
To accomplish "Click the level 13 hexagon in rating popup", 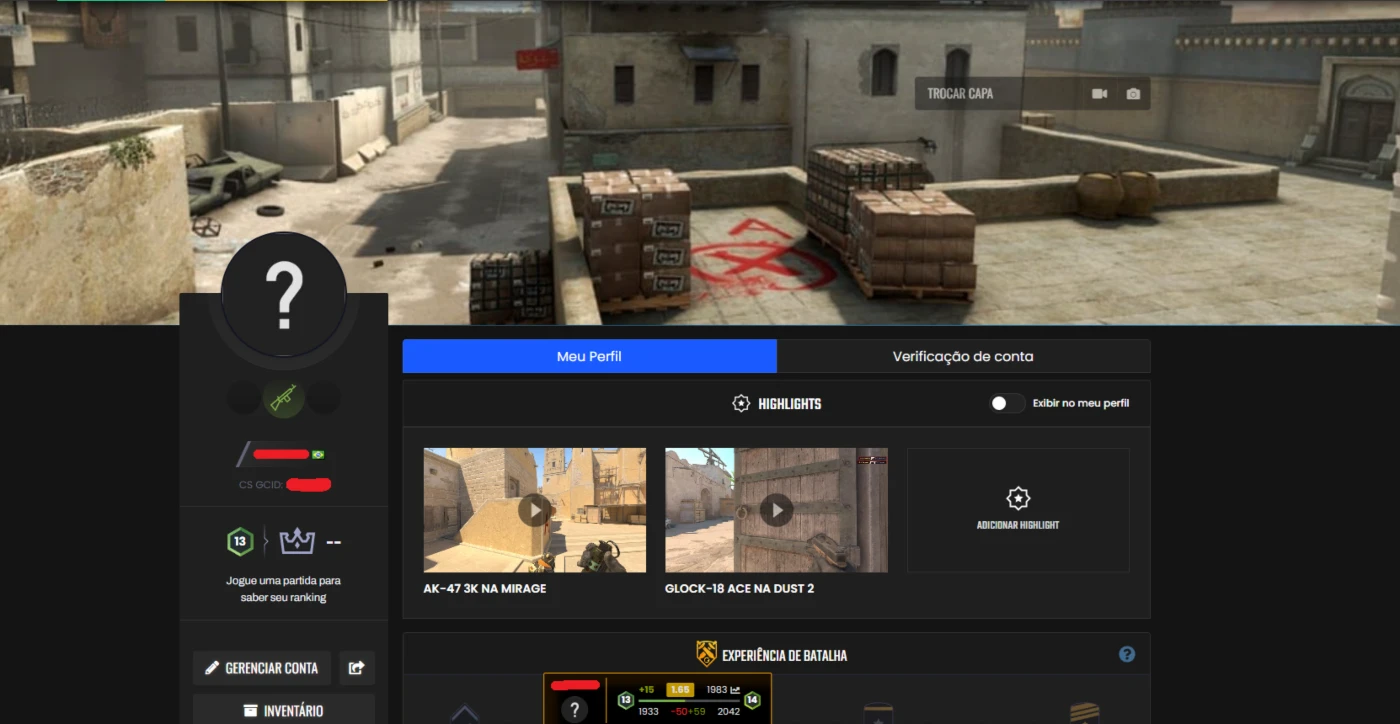I will point(626,700).
